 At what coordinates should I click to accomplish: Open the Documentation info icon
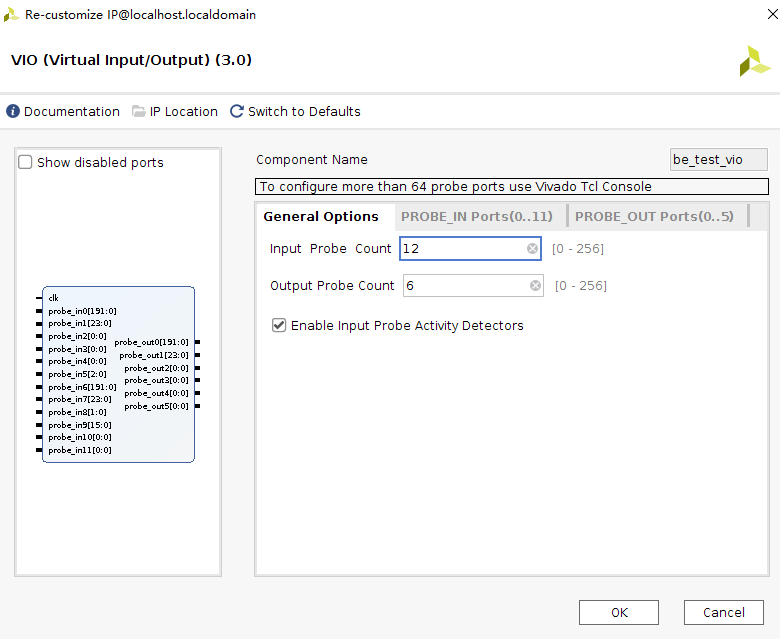[13, 112]
